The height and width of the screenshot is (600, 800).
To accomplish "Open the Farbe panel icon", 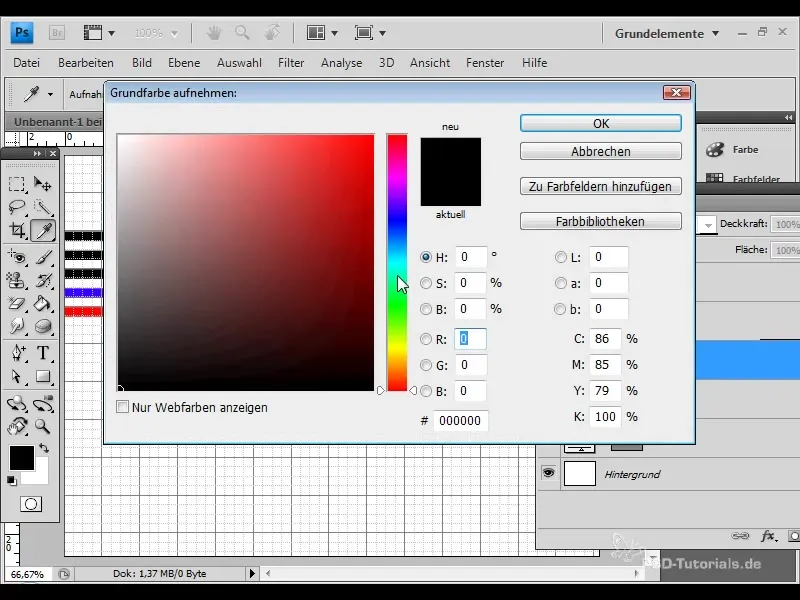I will pos(715,149).
